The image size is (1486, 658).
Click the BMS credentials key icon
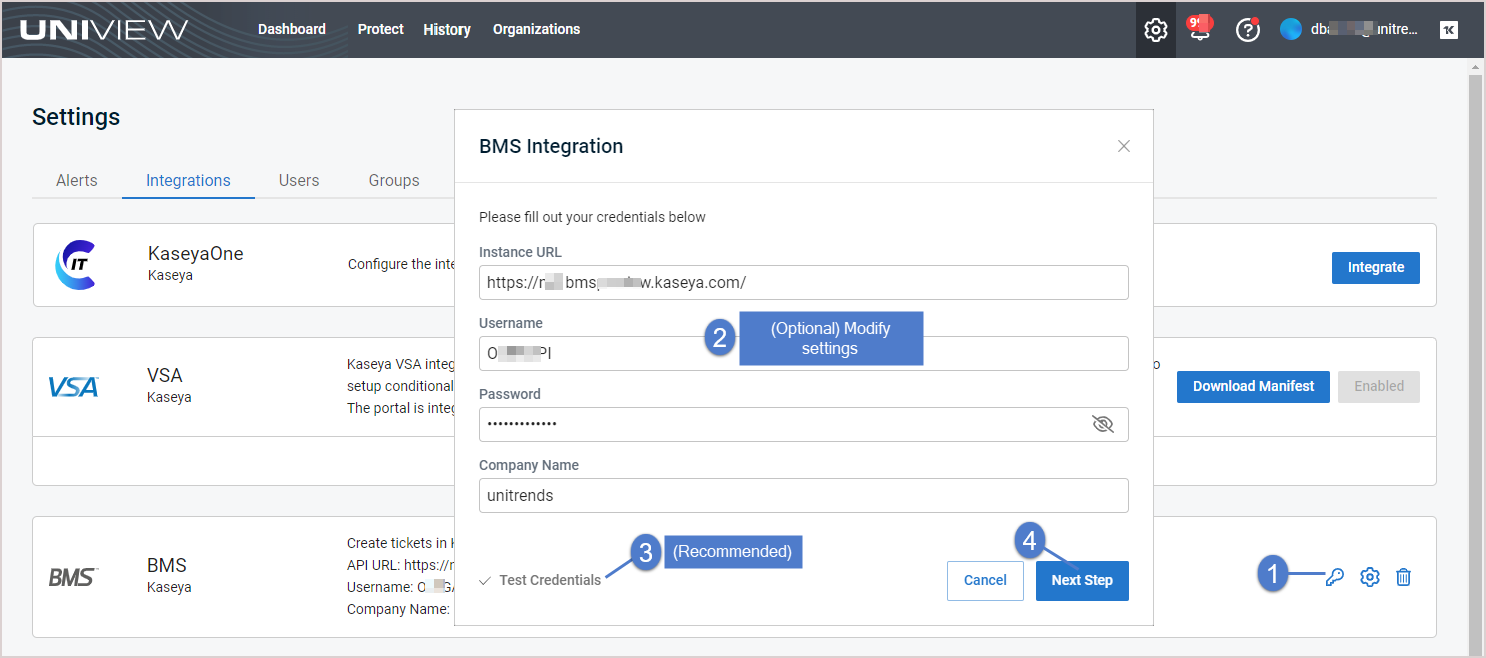tap(1334, 577)
